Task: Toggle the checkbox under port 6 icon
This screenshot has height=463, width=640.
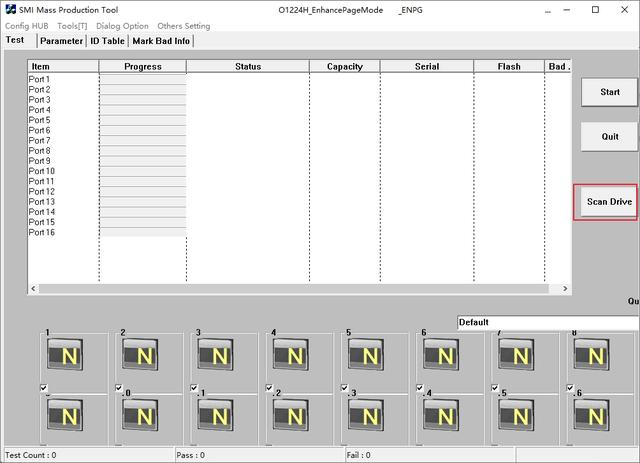Action: pyautogui.click(x=420, y=387)
